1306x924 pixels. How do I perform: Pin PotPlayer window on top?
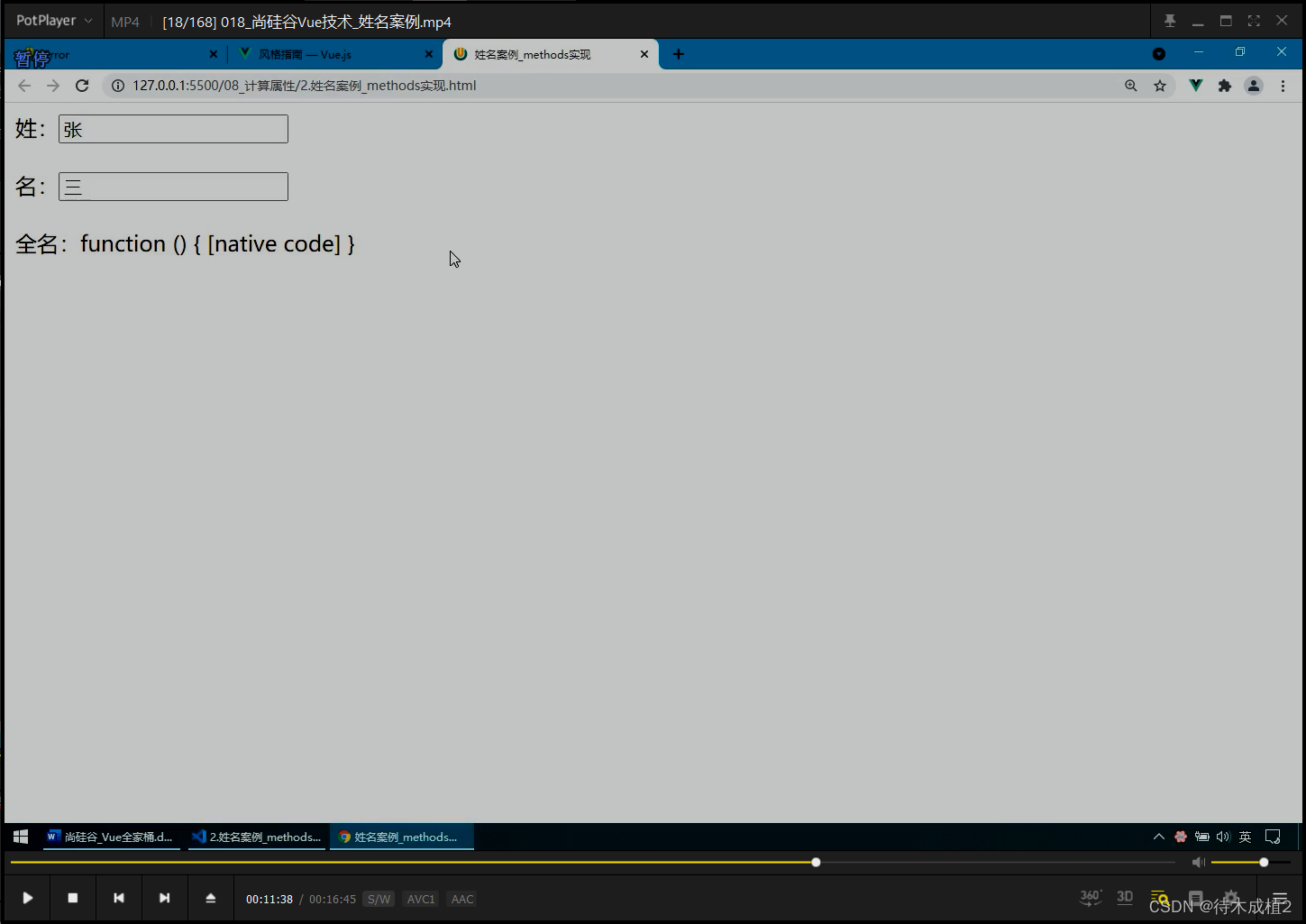[1170, 21]
